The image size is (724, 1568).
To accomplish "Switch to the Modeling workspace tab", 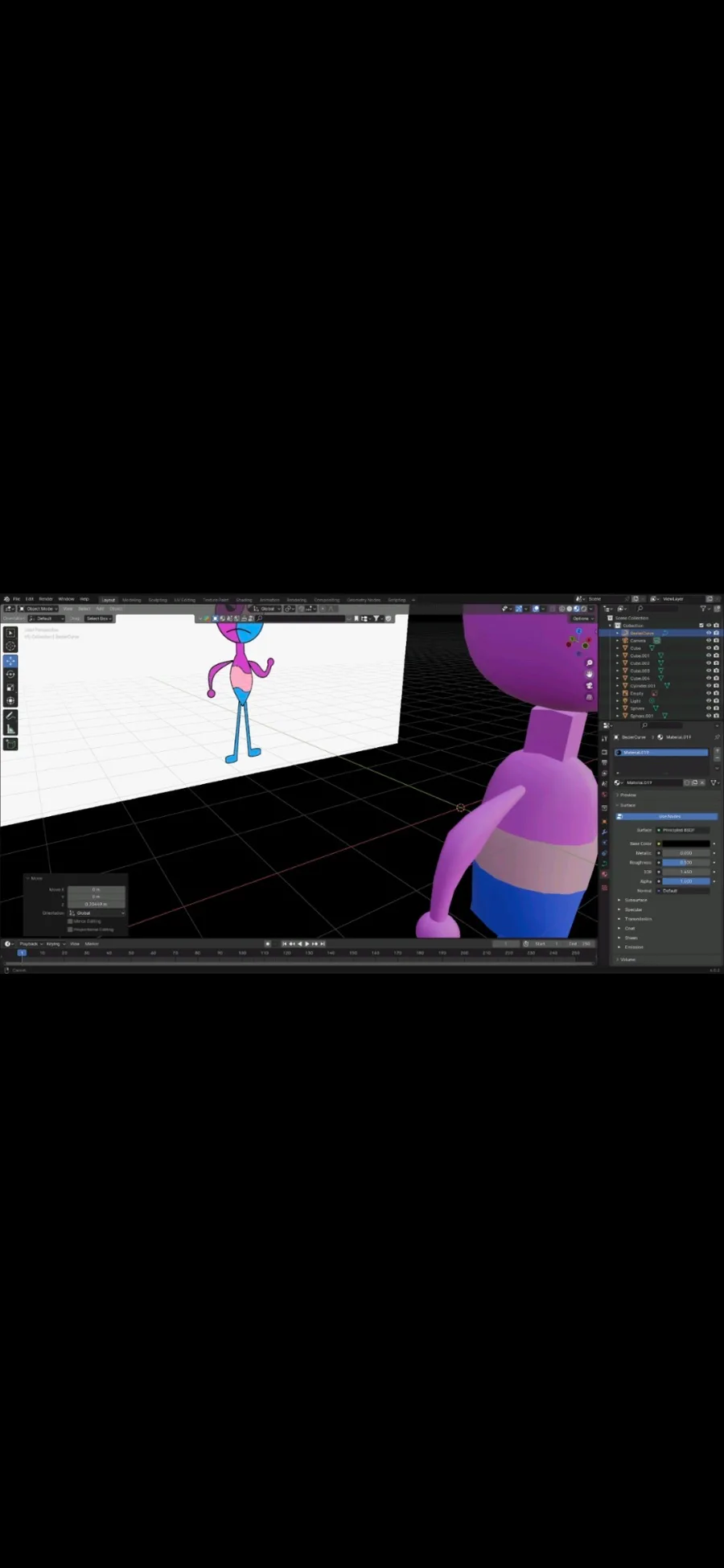I will click(x=131, y=600).
